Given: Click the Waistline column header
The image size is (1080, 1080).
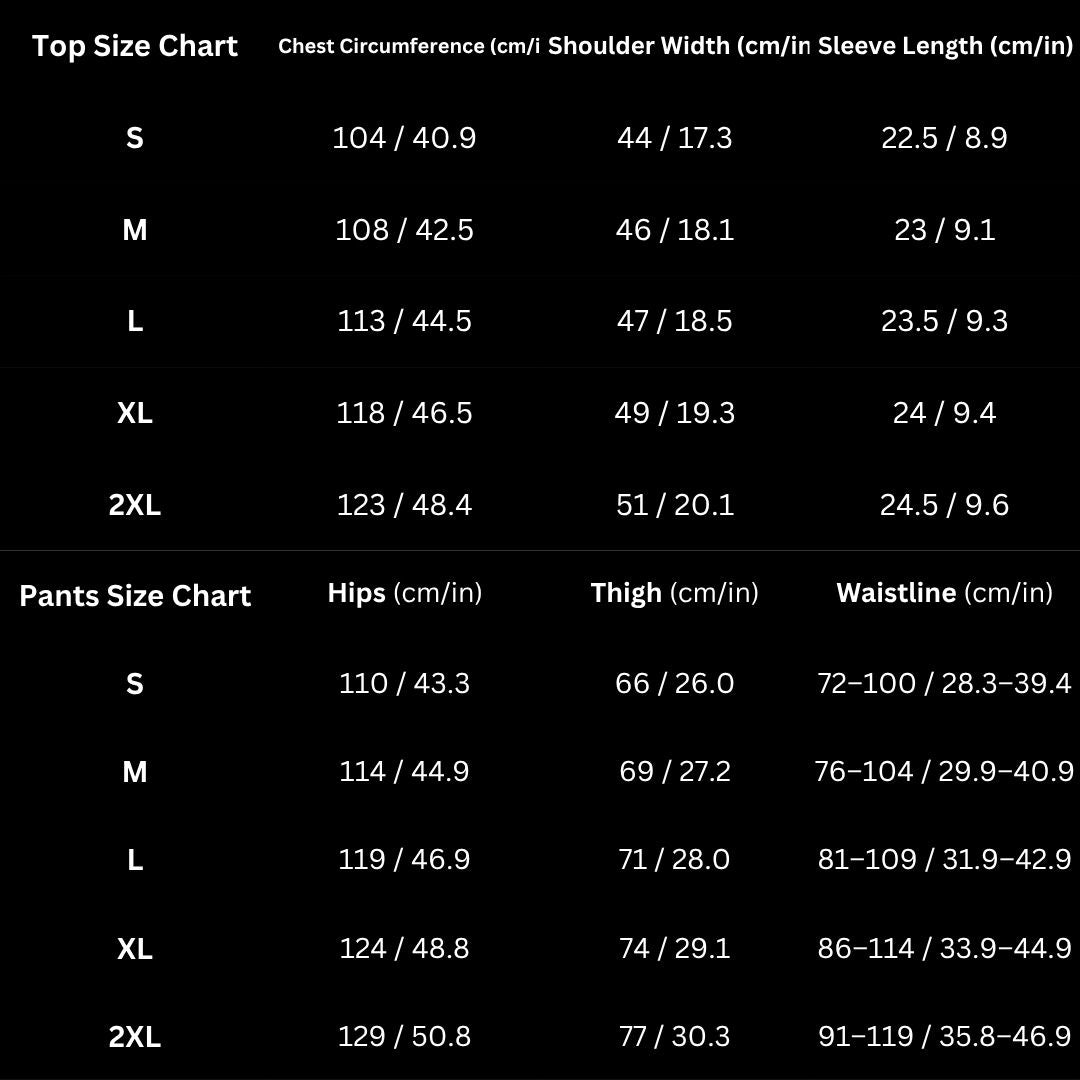Looking at the screenshot, I should click(x=944, y=593).
